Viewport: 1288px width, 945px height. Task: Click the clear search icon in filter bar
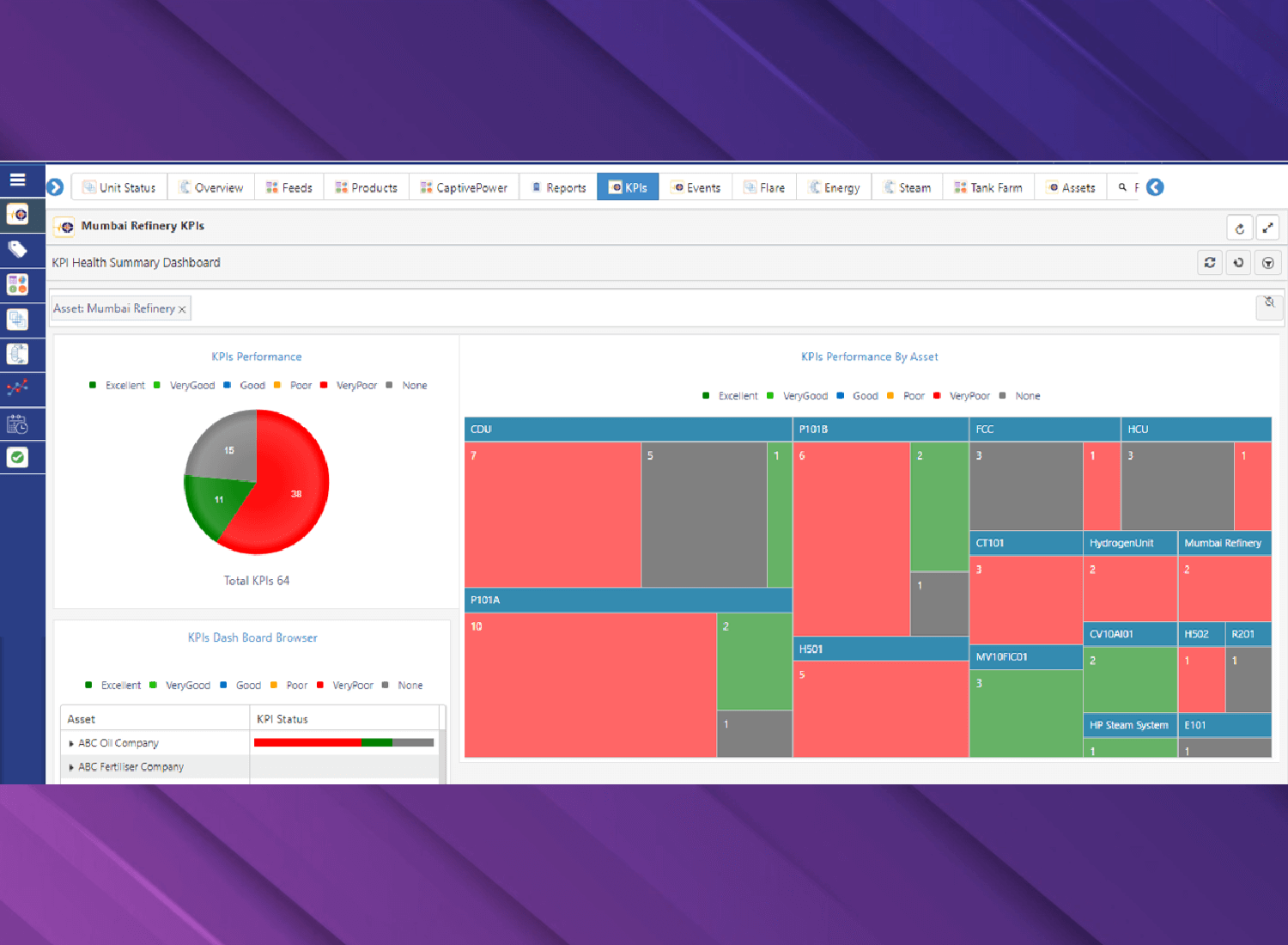[x=1269, y=303]
